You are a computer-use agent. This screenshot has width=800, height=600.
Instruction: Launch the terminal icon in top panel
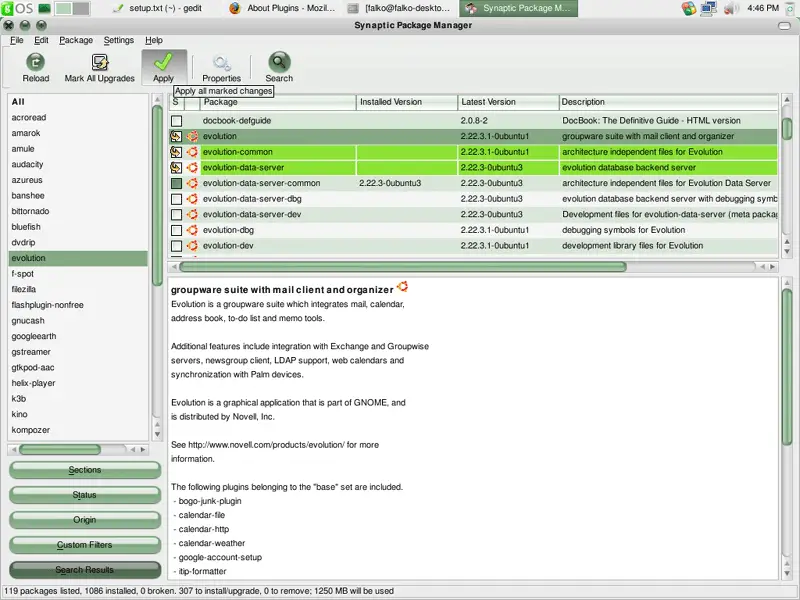pos(44,8)
